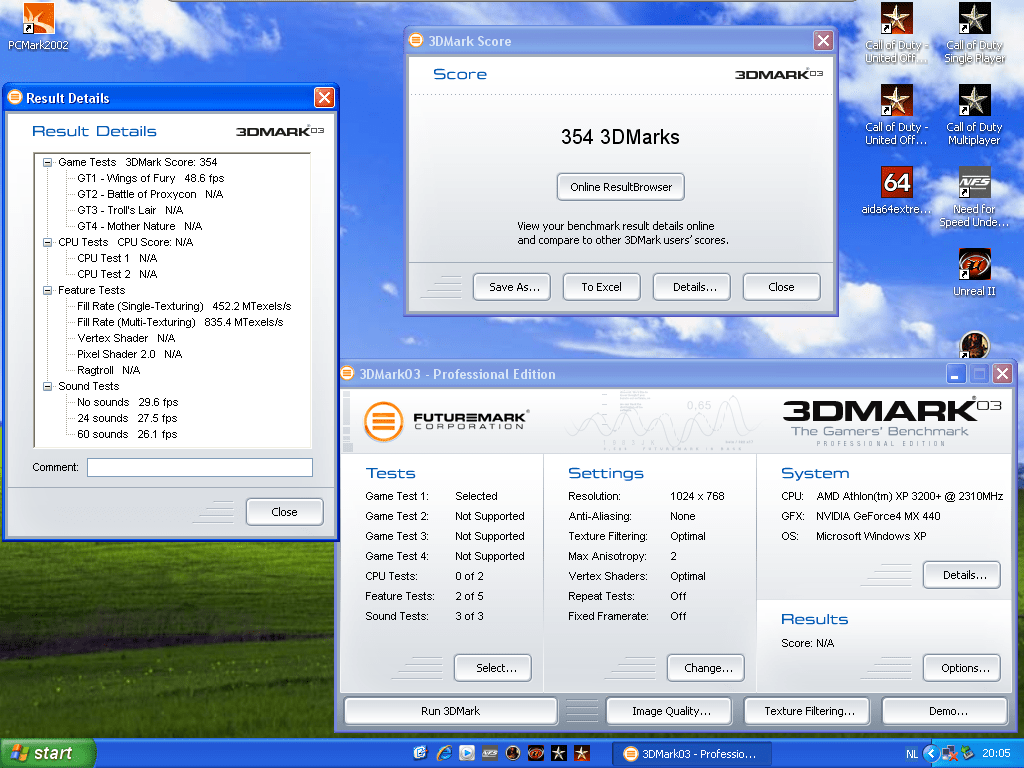Click into the Comment text field
This screenshot has height=768, width=1024.
click(200, 467)
